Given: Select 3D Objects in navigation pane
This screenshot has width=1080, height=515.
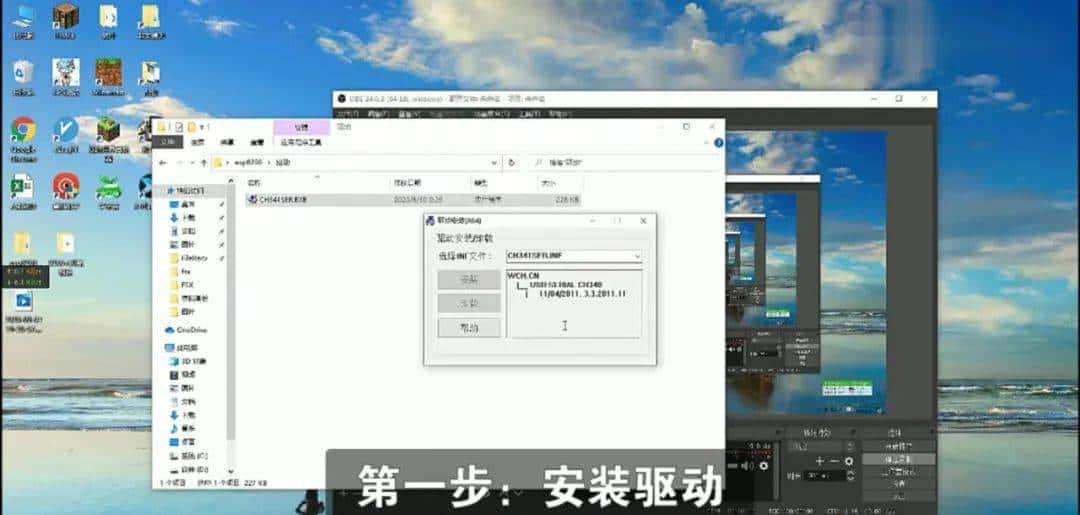Looking at the screenshot, I should tap(189, 361).
